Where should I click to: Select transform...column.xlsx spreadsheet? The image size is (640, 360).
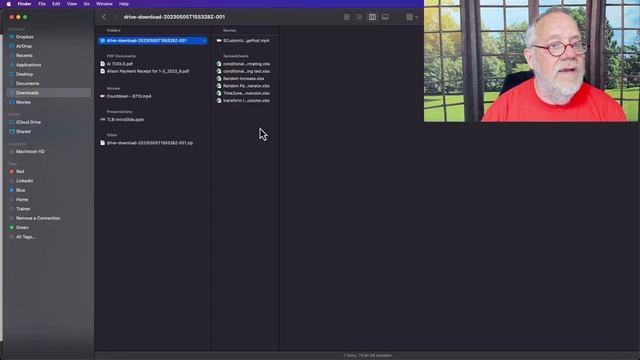[x=247, y=101]
